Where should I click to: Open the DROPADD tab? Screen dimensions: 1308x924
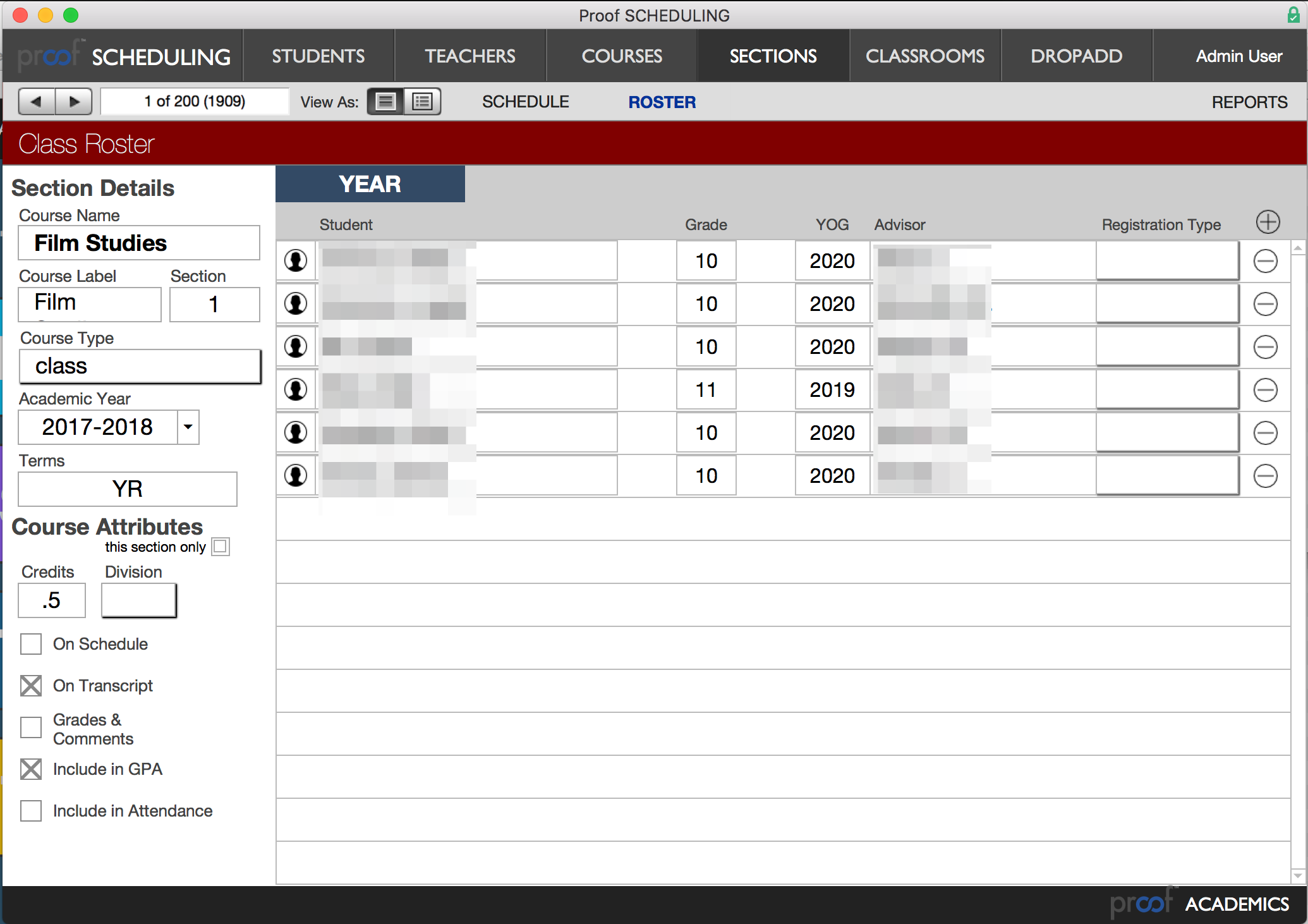[1076, 56]
